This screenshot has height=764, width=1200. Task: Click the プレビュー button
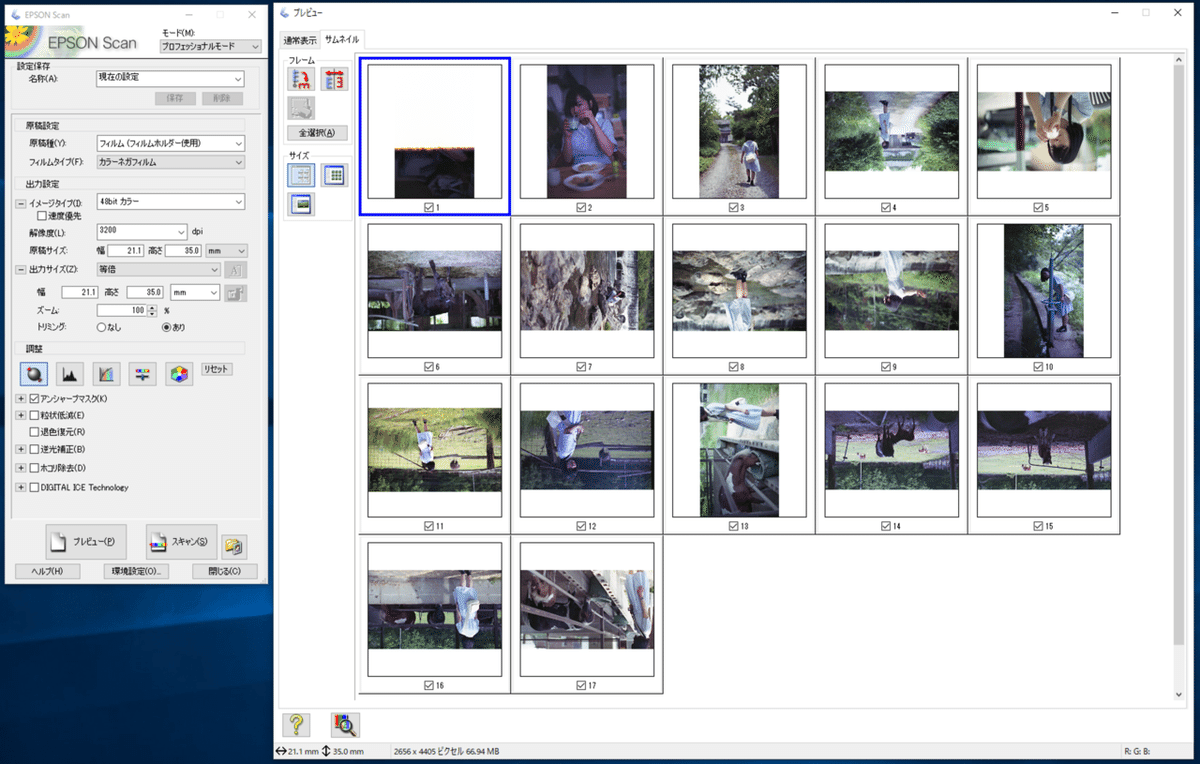pos(86,541)
